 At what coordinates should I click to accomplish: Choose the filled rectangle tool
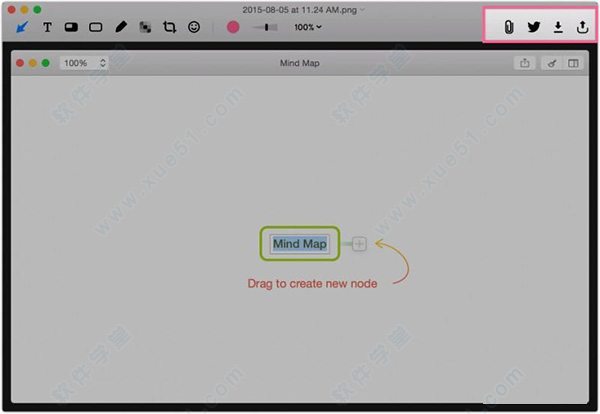[x=72, y=27]
